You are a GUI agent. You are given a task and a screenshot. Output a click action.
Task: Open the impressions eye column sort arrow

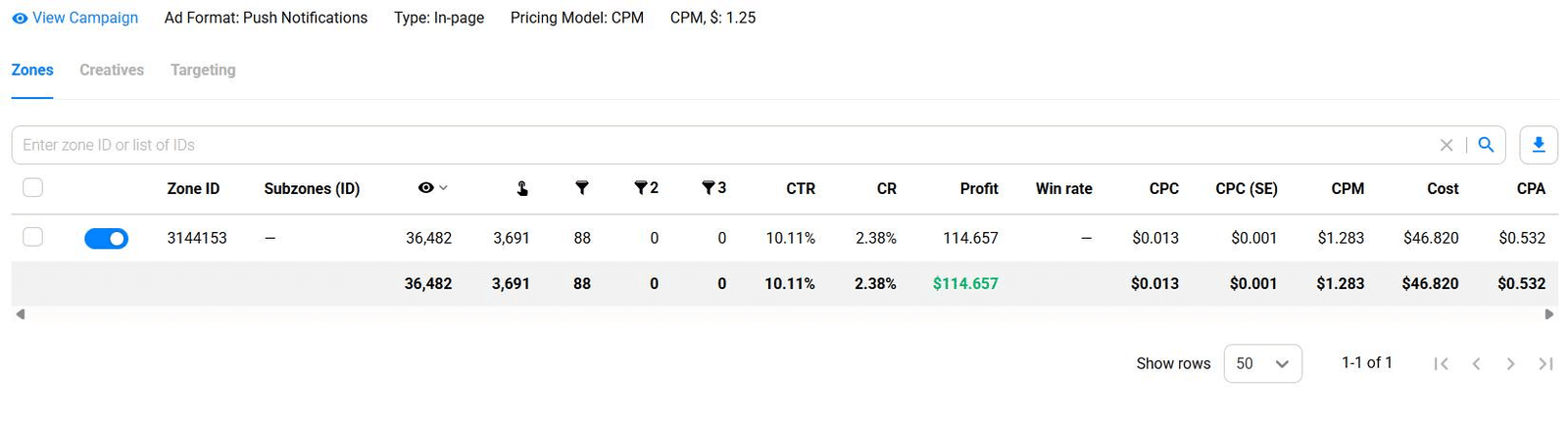pos(443,188)
